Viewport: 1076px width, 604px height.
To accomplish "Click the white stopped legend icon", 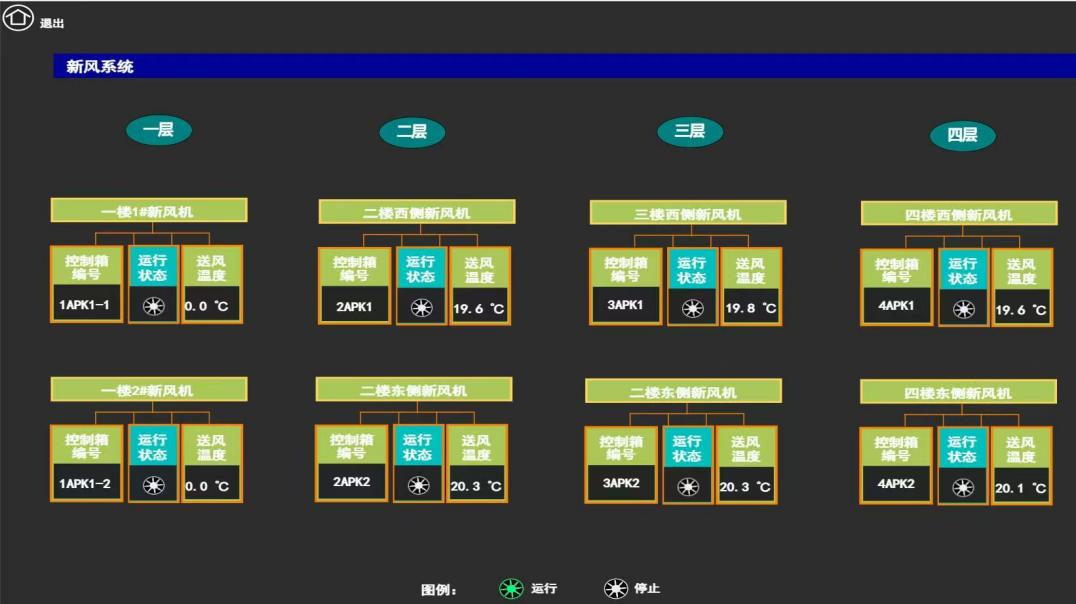I will (616, 589).
